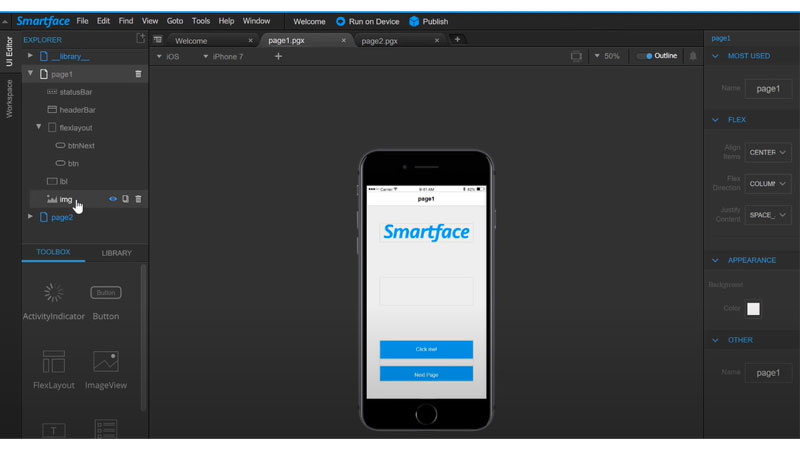Toggle the Outline switch
The image size is (800, 450).
[x=645, y=56]
